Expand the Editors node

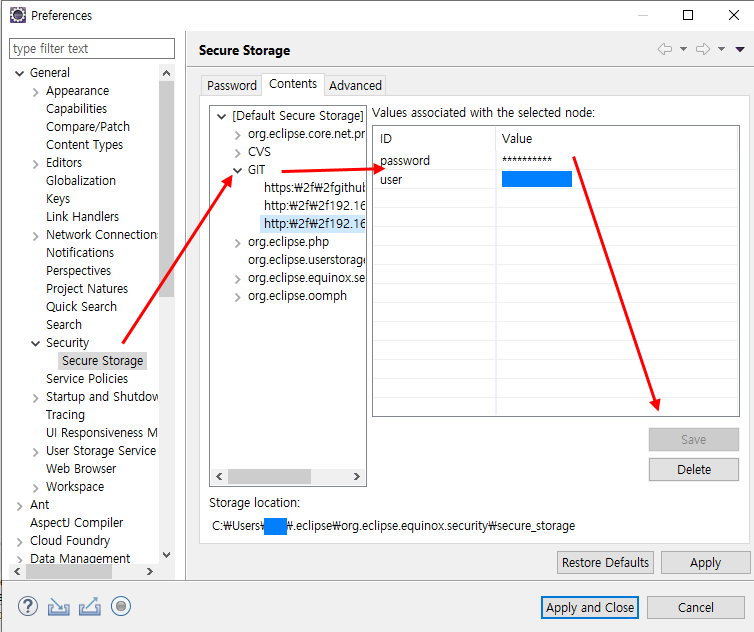pos(36,164)
